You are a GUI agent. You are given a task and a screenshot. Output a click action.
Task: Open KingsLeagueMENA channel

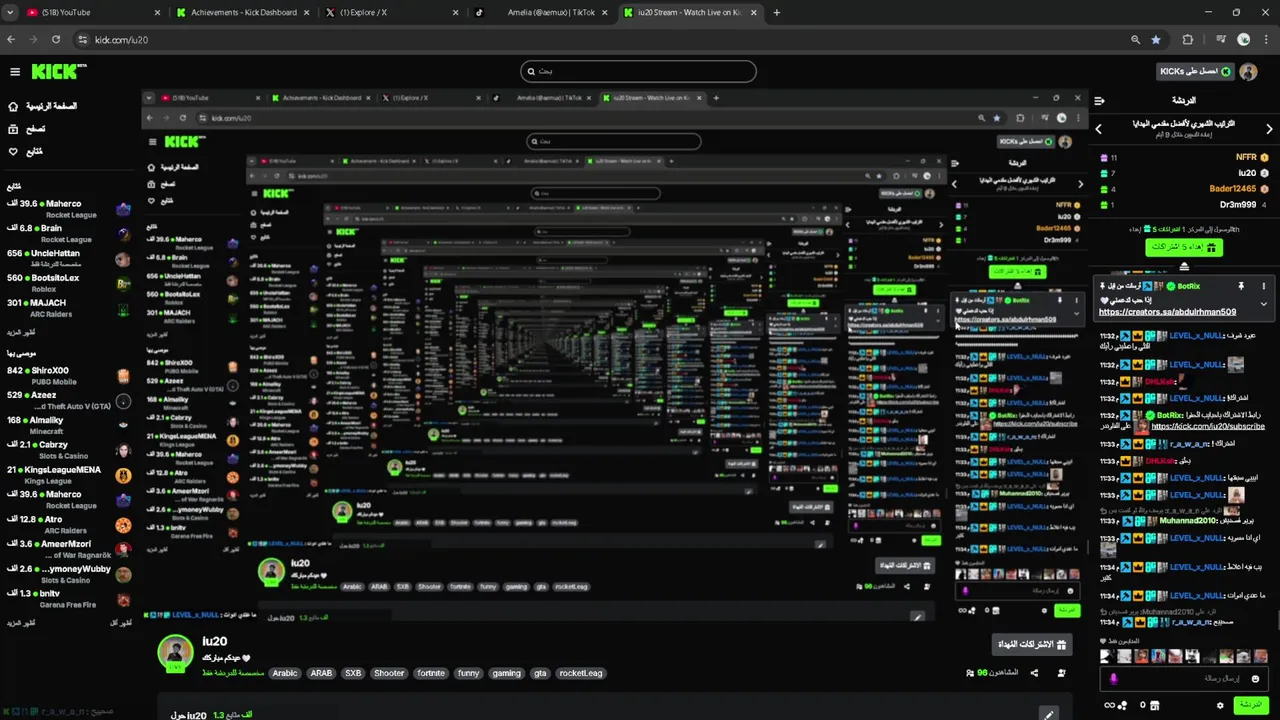click(x=66, y=475)
